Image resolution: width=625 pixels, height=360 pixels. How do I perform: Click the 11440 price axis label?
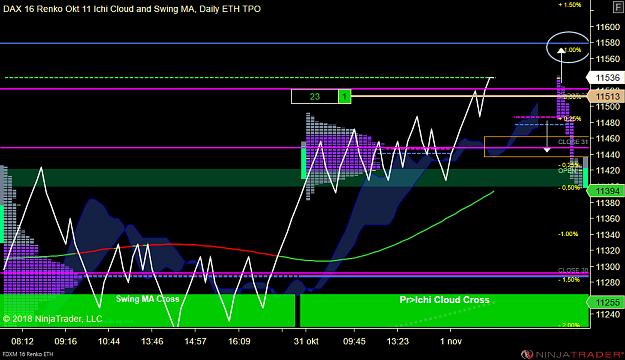[608, 155]
